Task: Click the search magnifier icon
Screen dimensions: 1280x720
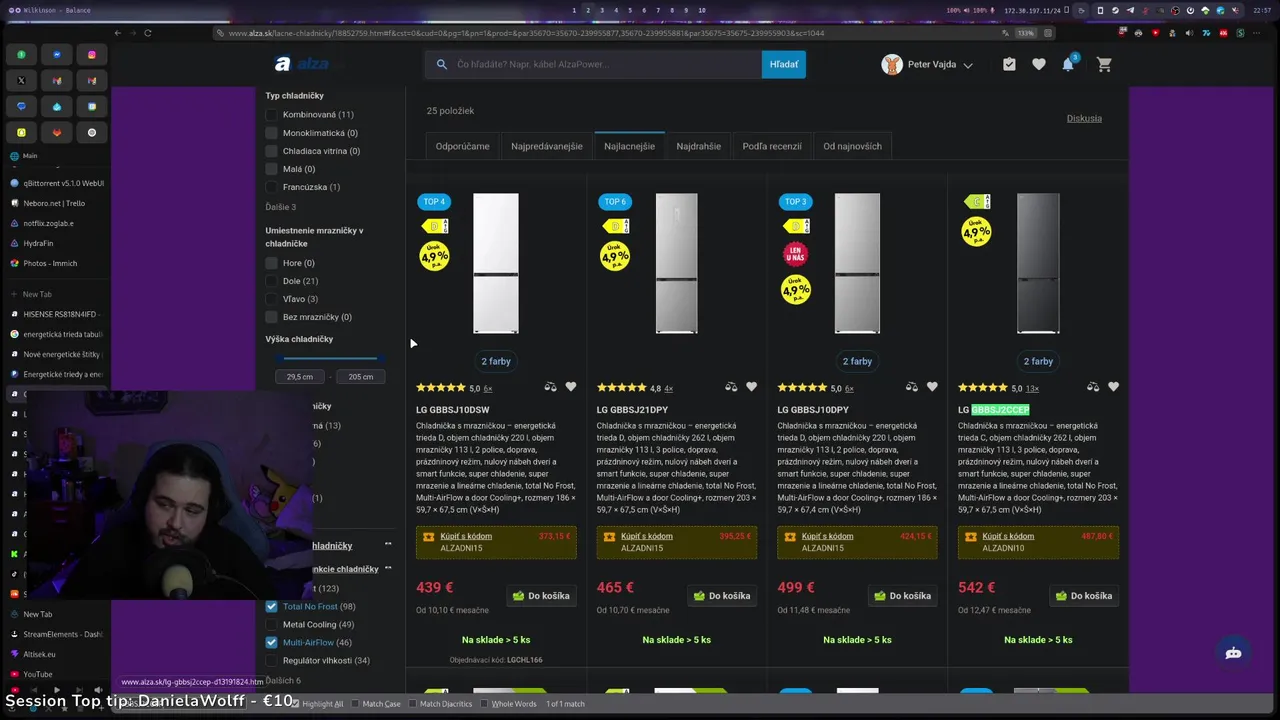Action: (x=441, y=64)
